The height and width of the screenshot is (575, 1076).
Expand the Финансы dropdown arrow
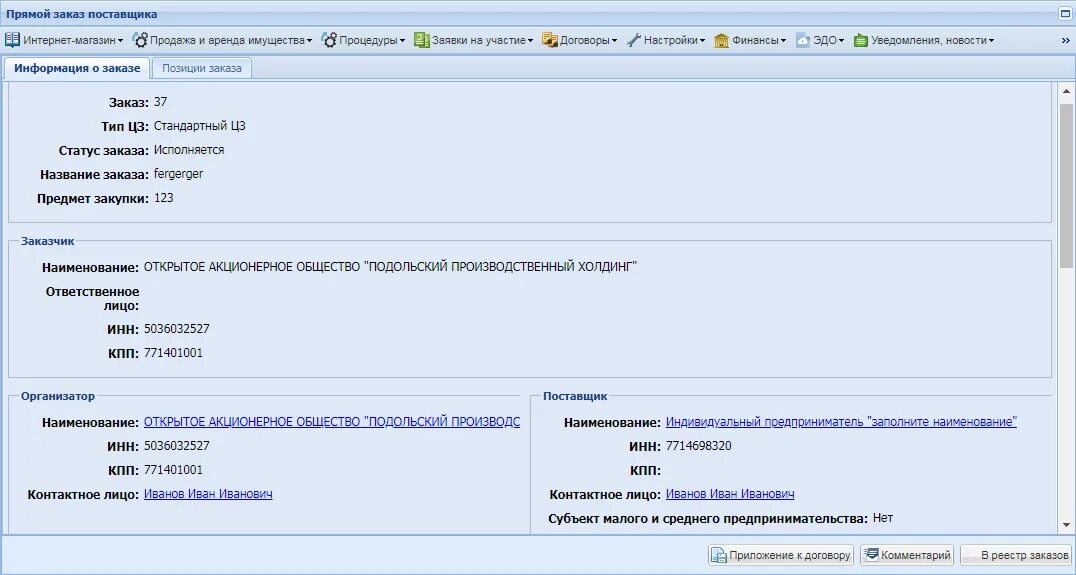tap(783, 40)
